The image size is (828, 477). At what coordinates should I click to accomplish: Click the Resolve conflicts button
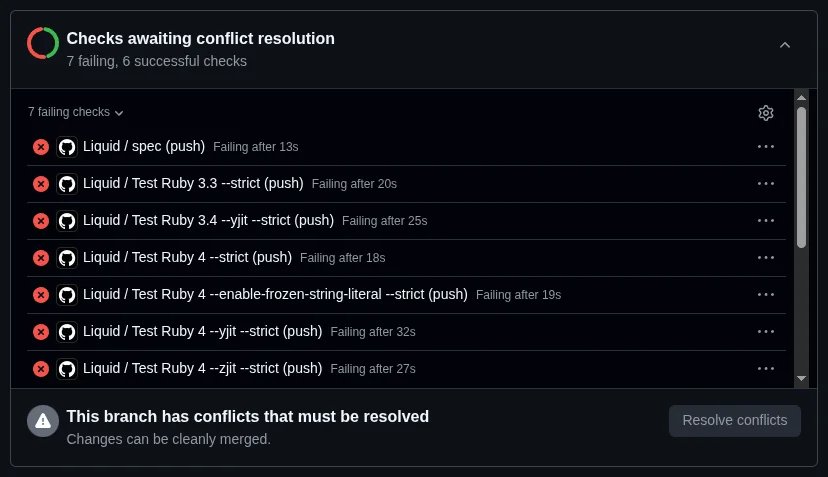tap(734, 421)
